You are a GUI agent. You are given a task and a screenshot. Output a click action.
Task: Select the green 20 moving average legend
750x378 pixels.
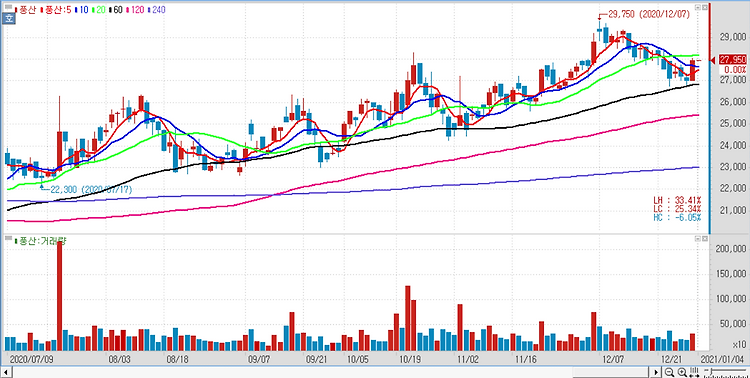click(99, 9)
